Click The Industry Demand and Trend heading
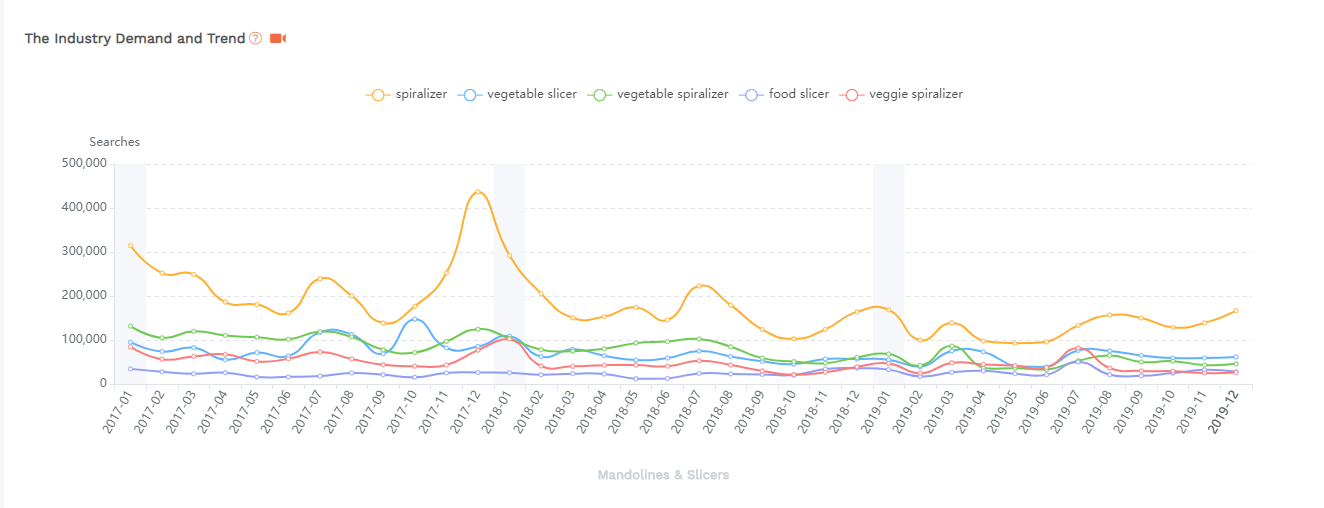This screenshot has width=1324, height=508. click(x=135, y=38)
